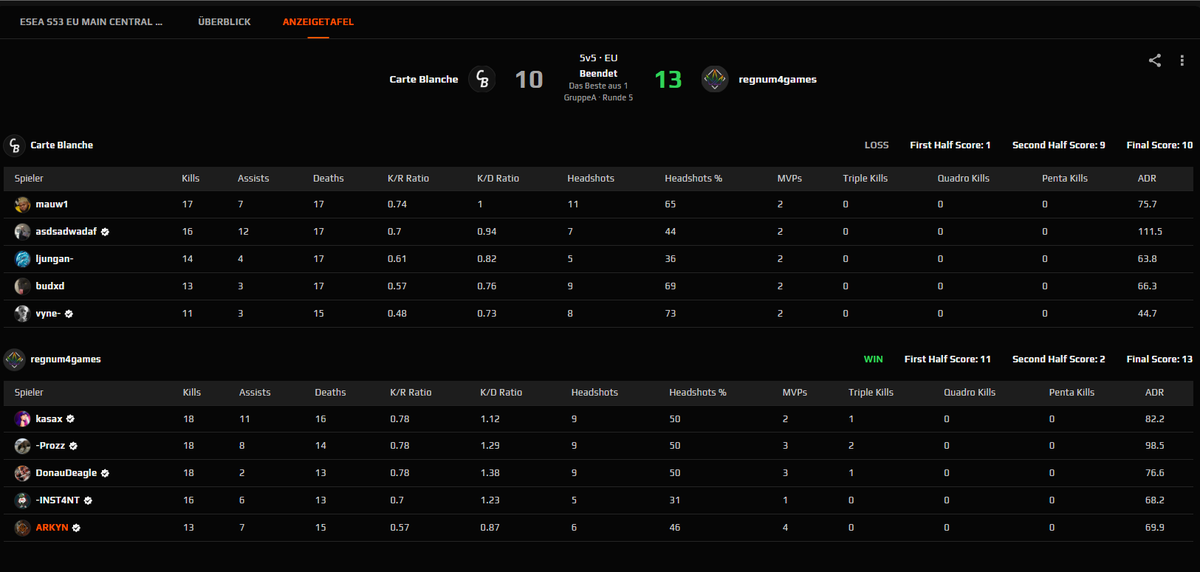Viewport: 1200px width, 572px height.
Task: Click MVPs header in Carte Blanche table
Action: (x=789, y=178)
